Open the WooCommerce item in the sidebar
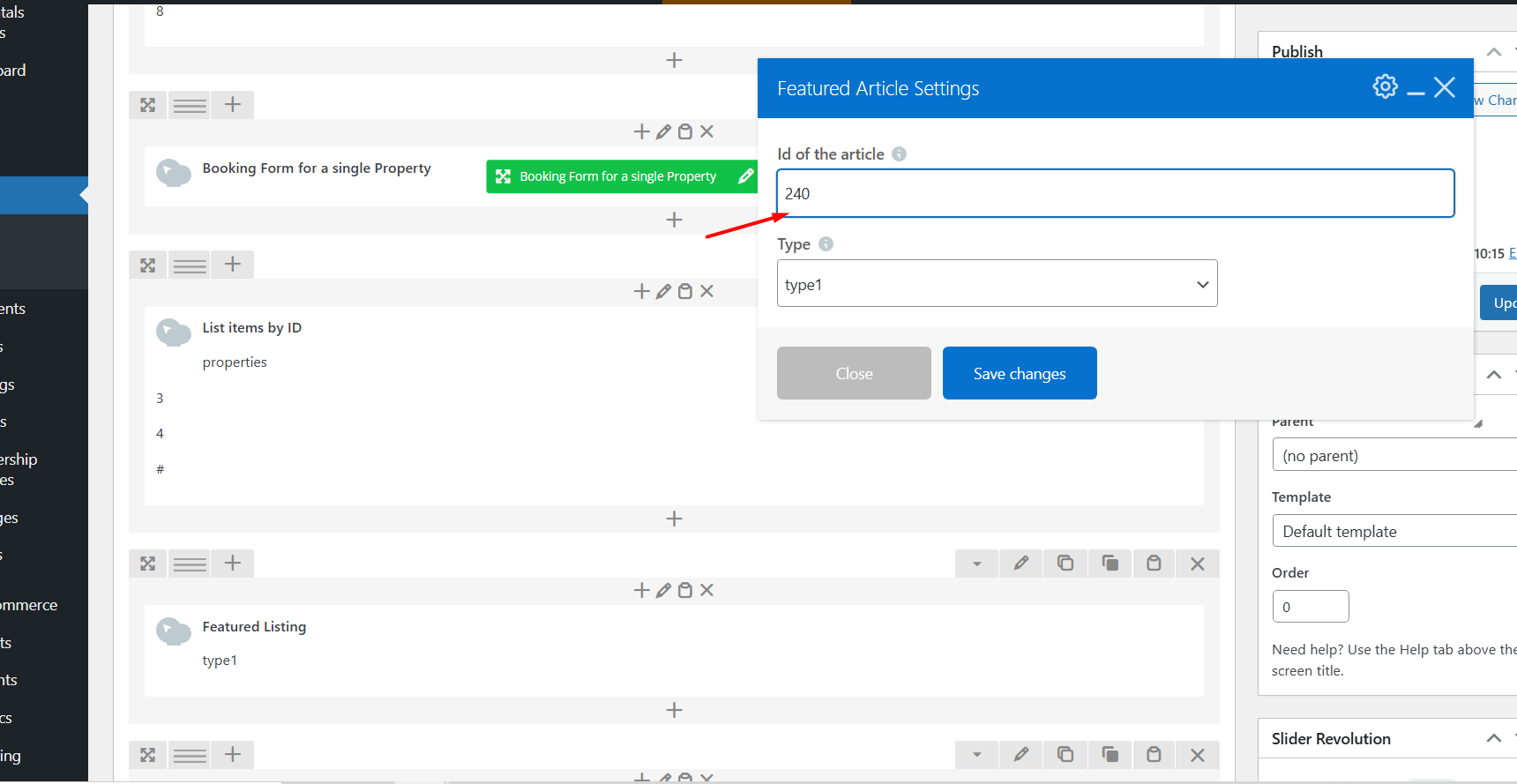Image resolution: width=1517 pixels, height=784 pixels. coord(28,605)
